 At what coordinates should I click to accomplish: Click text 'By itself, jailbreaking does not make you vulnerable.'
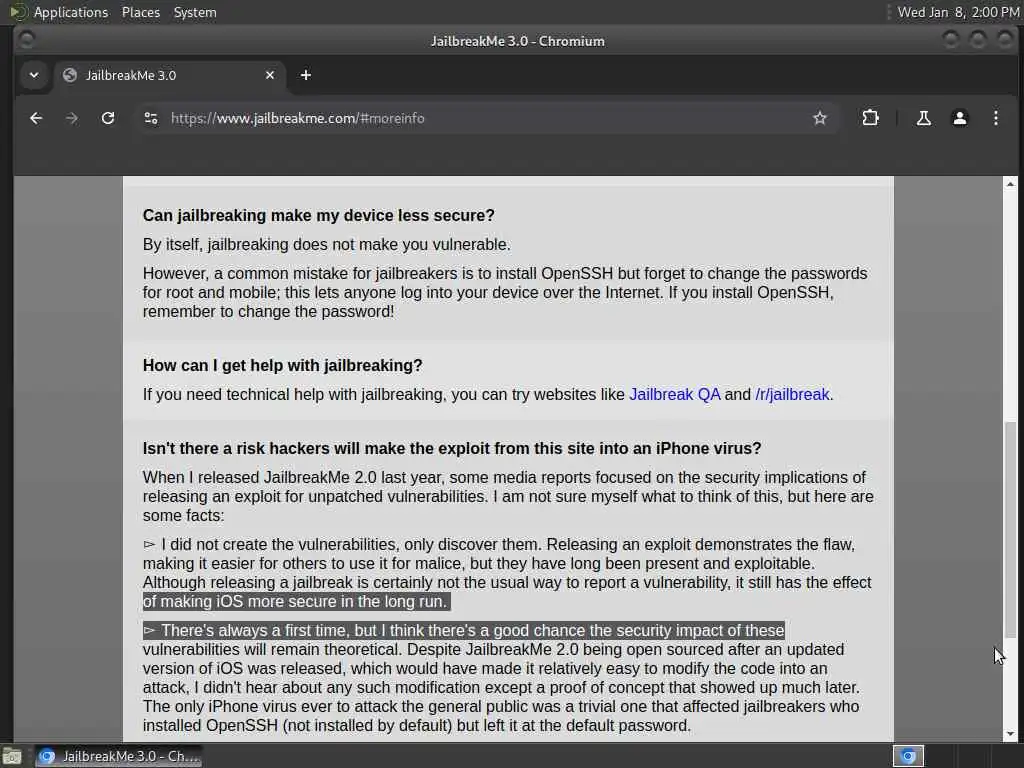pyautogui.click(x=327, y=244)
